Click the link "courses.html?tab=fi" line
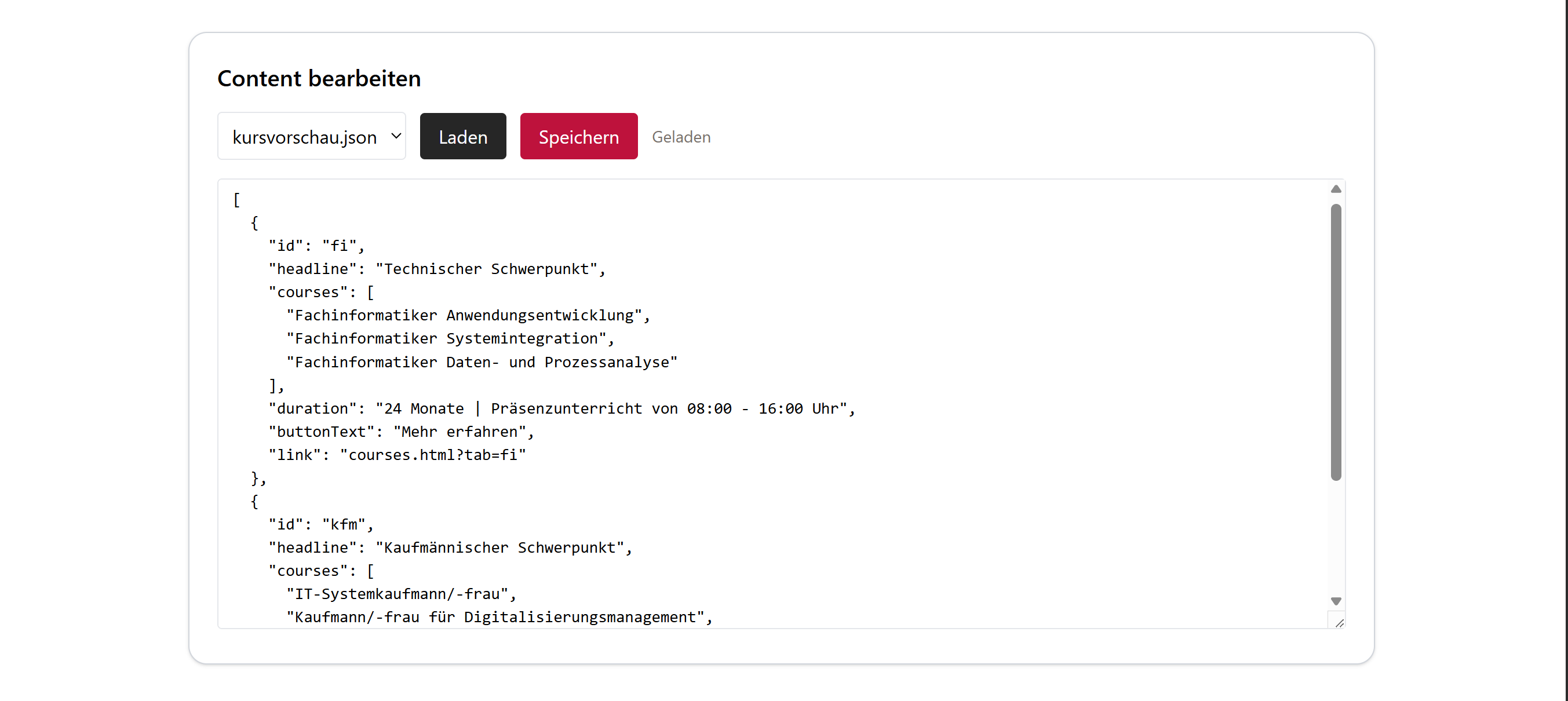Screen dimensions: 1568x701 point(397,455)
